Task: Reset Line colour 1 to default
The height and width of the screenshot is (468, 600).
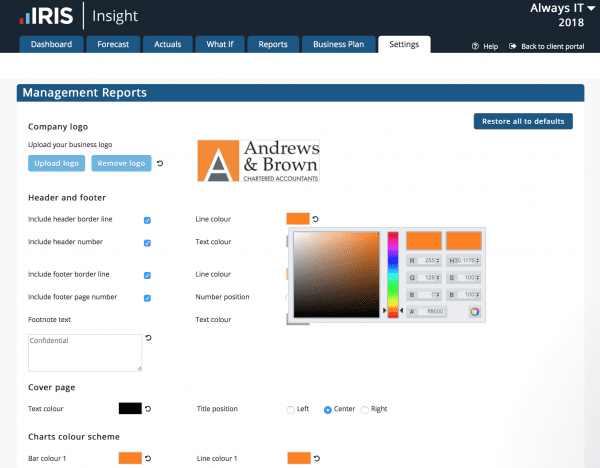Action: [317, 458]
